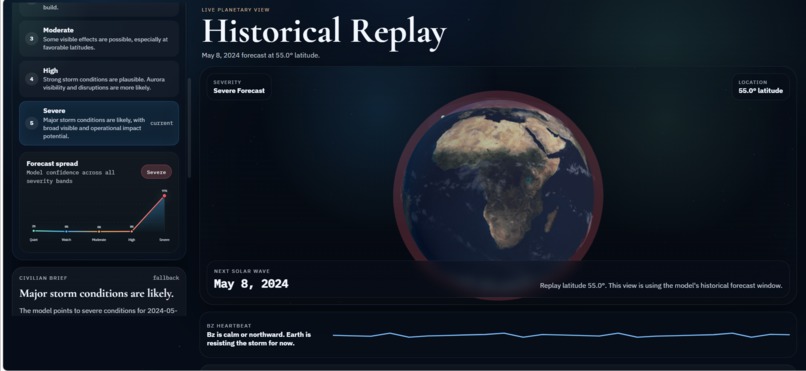Click the 'Severe Forecast' severity badge
Viewport: 806px width, 371px height.
click(x=239, y=87)
